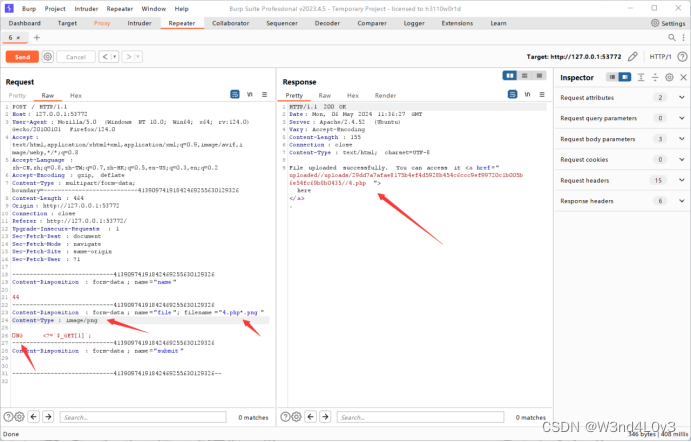Click the response search input field
Image resolution: width=691 pixels, height=442 pixels.
[x=420, y=417]
